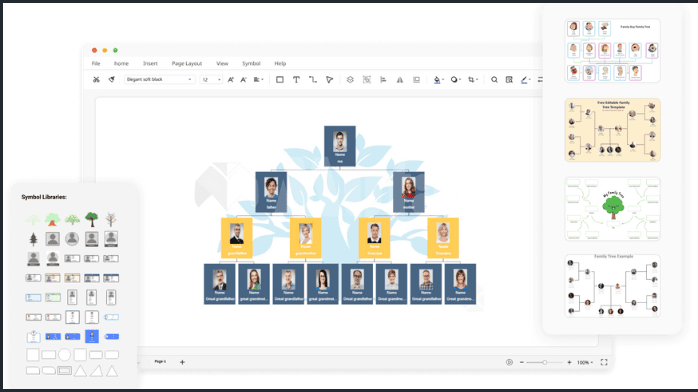
Task: Open the 'Elegant soft black' font dropdown
Action: pos(158,80)
